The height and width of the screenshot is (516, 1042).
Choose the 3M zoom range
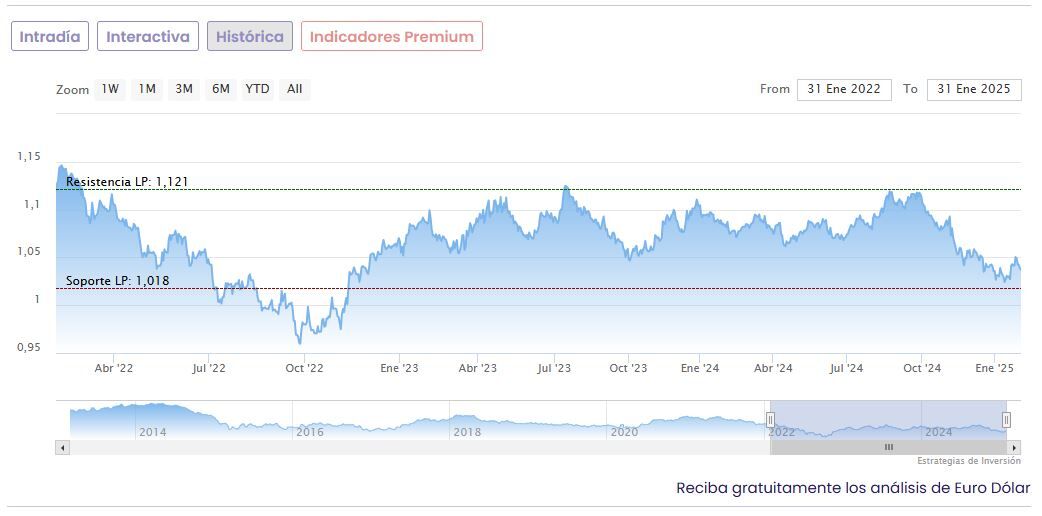[184, 89]
